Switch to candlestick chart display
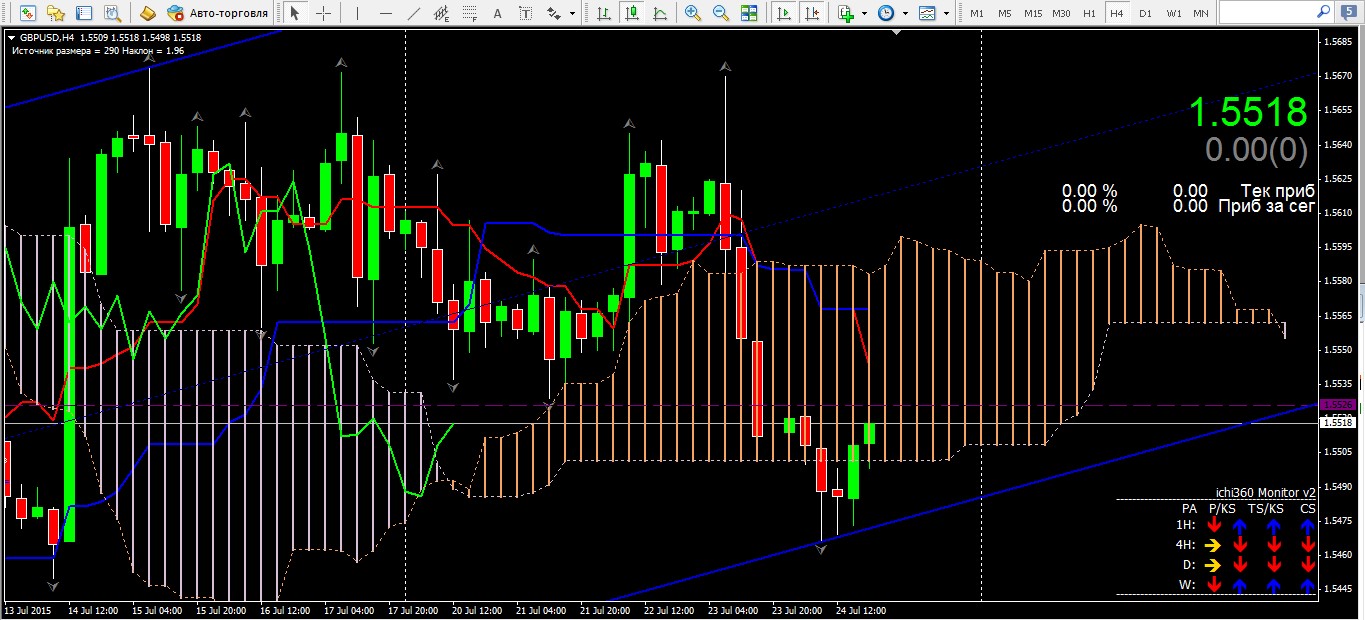Screen dimensions: 1365x620 [x=631, y=13]
